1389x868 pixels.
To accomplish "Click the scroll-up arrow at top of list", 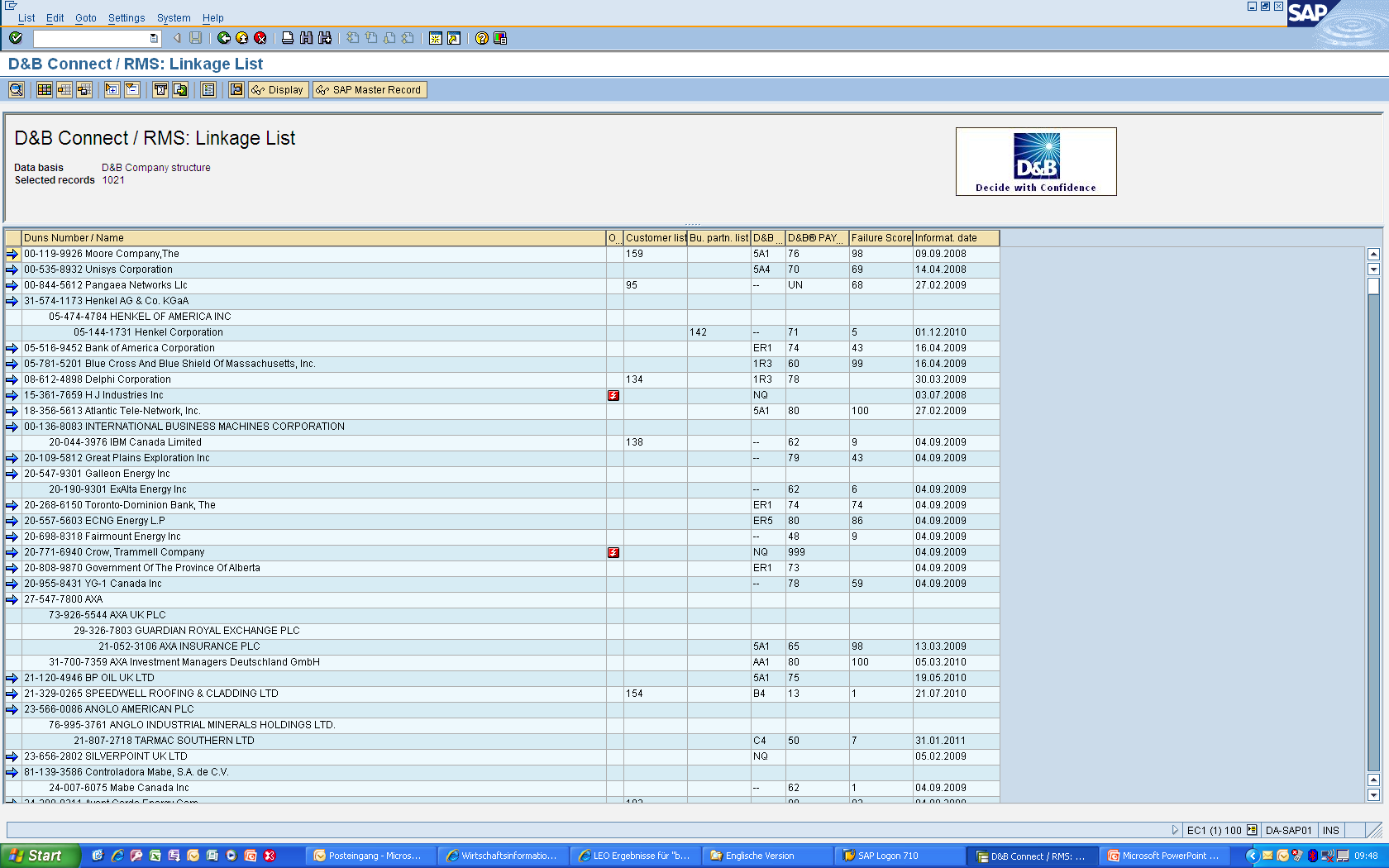I will coord(1373,255).
